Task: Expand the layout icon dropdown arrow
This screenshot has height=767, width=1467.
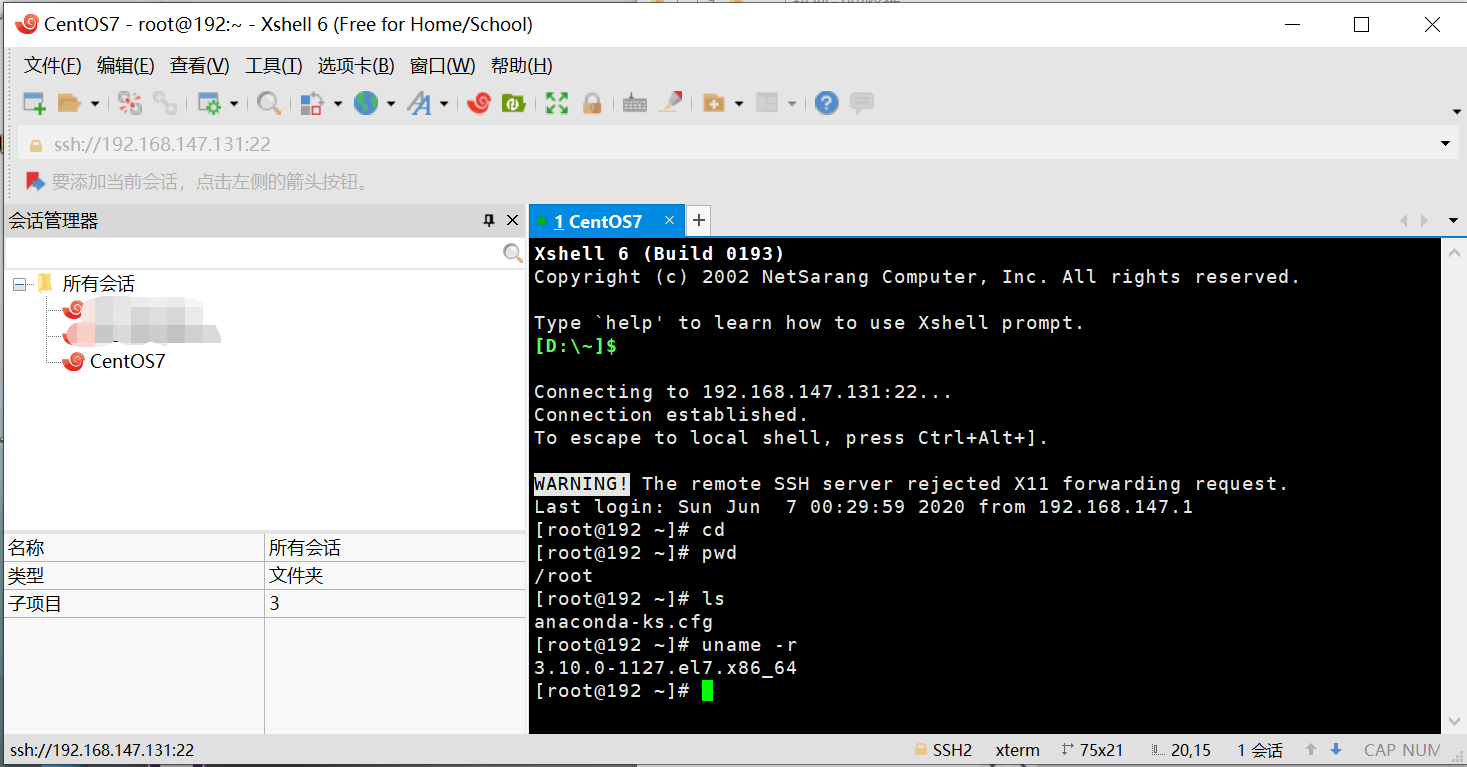Action: (x=792, y=103)
